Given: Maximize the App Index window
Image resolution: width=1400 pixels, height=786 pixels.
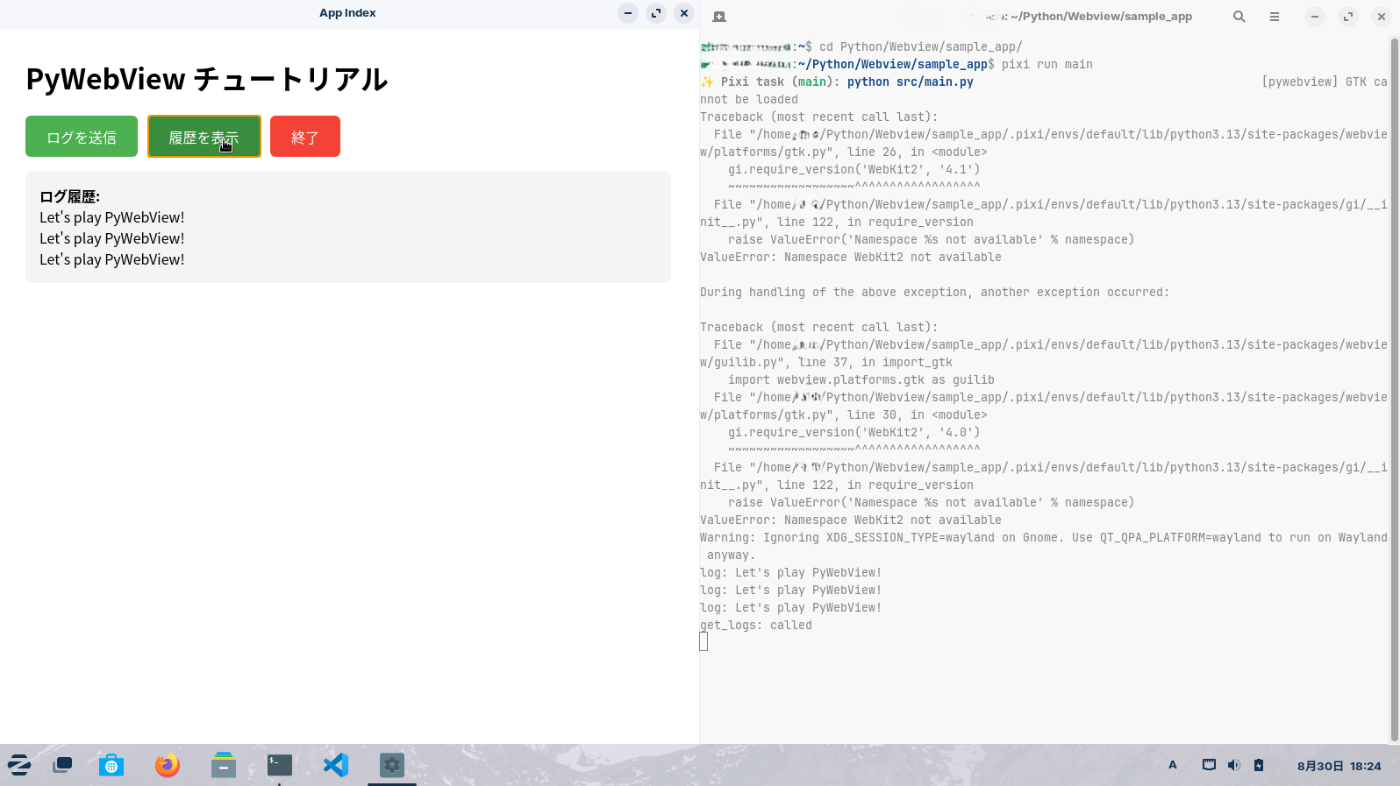Looking at the screenshot, I should [x=656, y=13].
